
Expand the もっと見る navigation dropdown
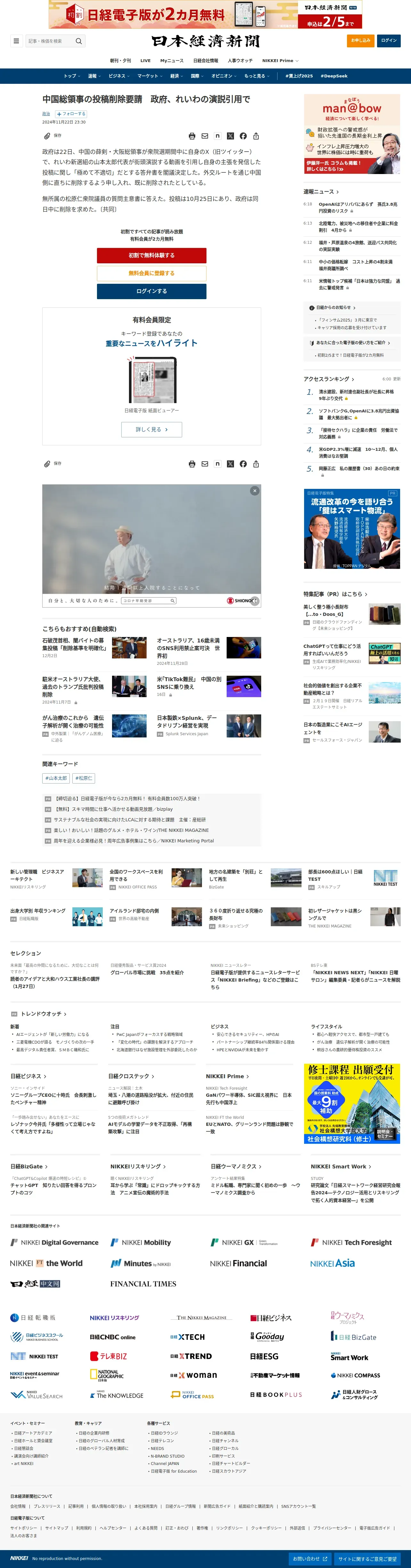pos(257,76)
